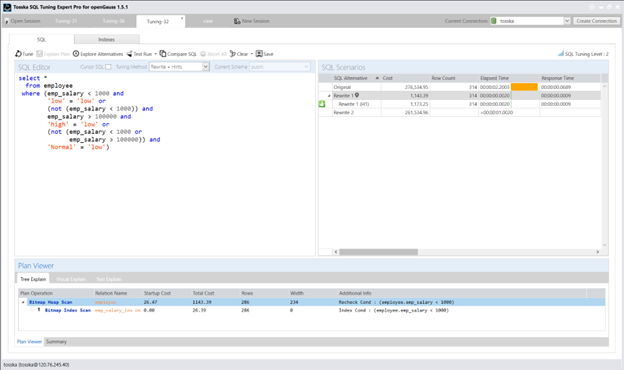The width and height of the screenshot is (624, 370).
Task: Switch to the Visual Explain tab
Action: click(71, 279)
